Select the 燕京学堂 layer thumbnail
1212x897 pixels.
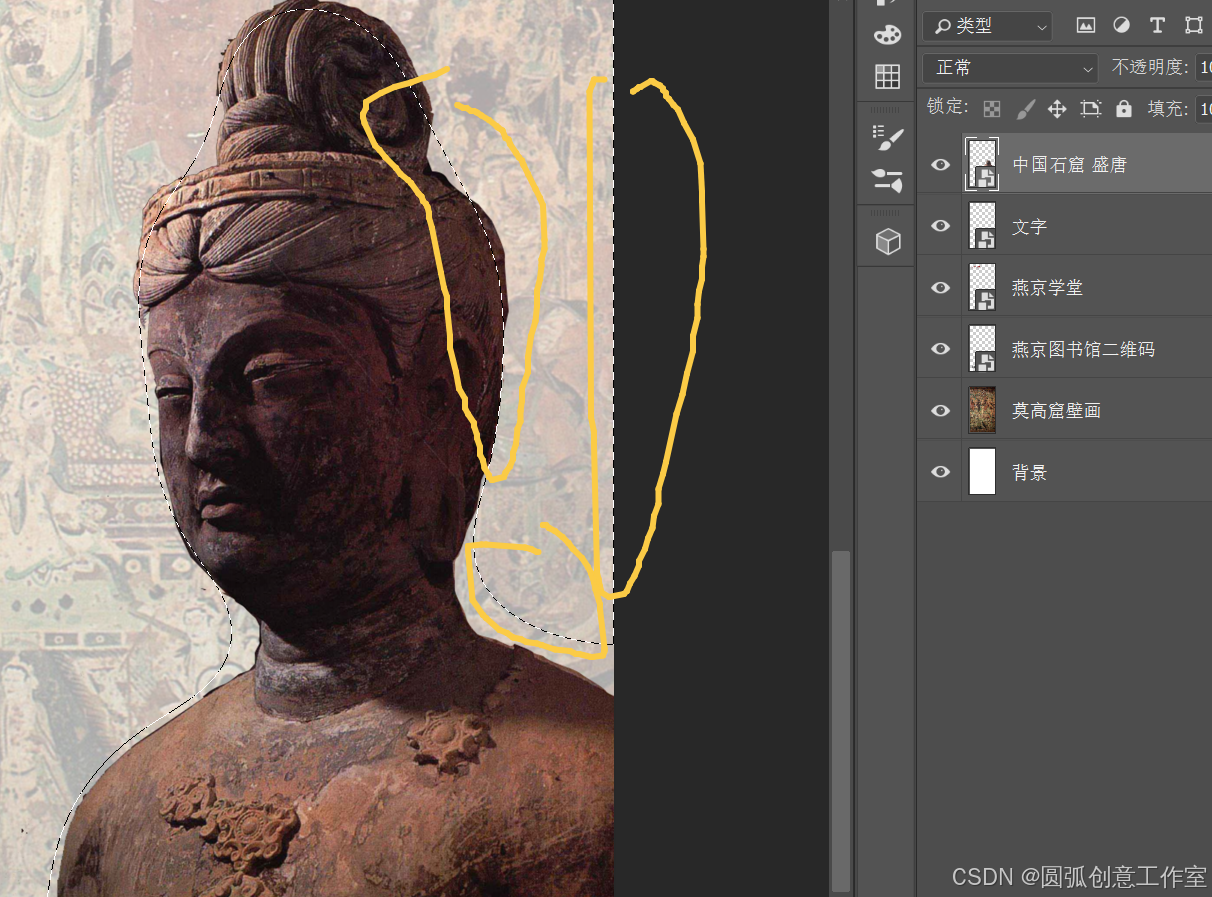(x=982, y=288)
